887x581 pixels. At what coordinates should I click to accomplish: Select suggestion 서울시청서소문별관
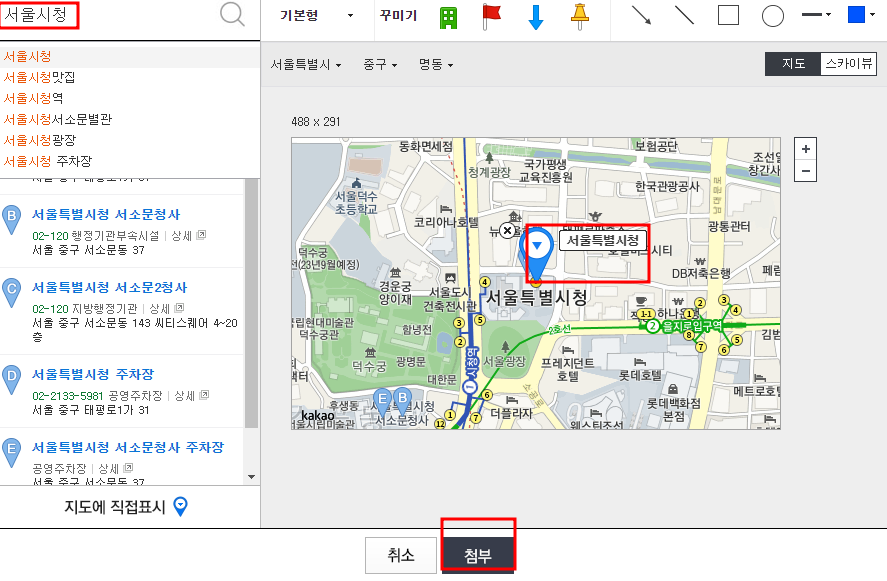point(58,119)
